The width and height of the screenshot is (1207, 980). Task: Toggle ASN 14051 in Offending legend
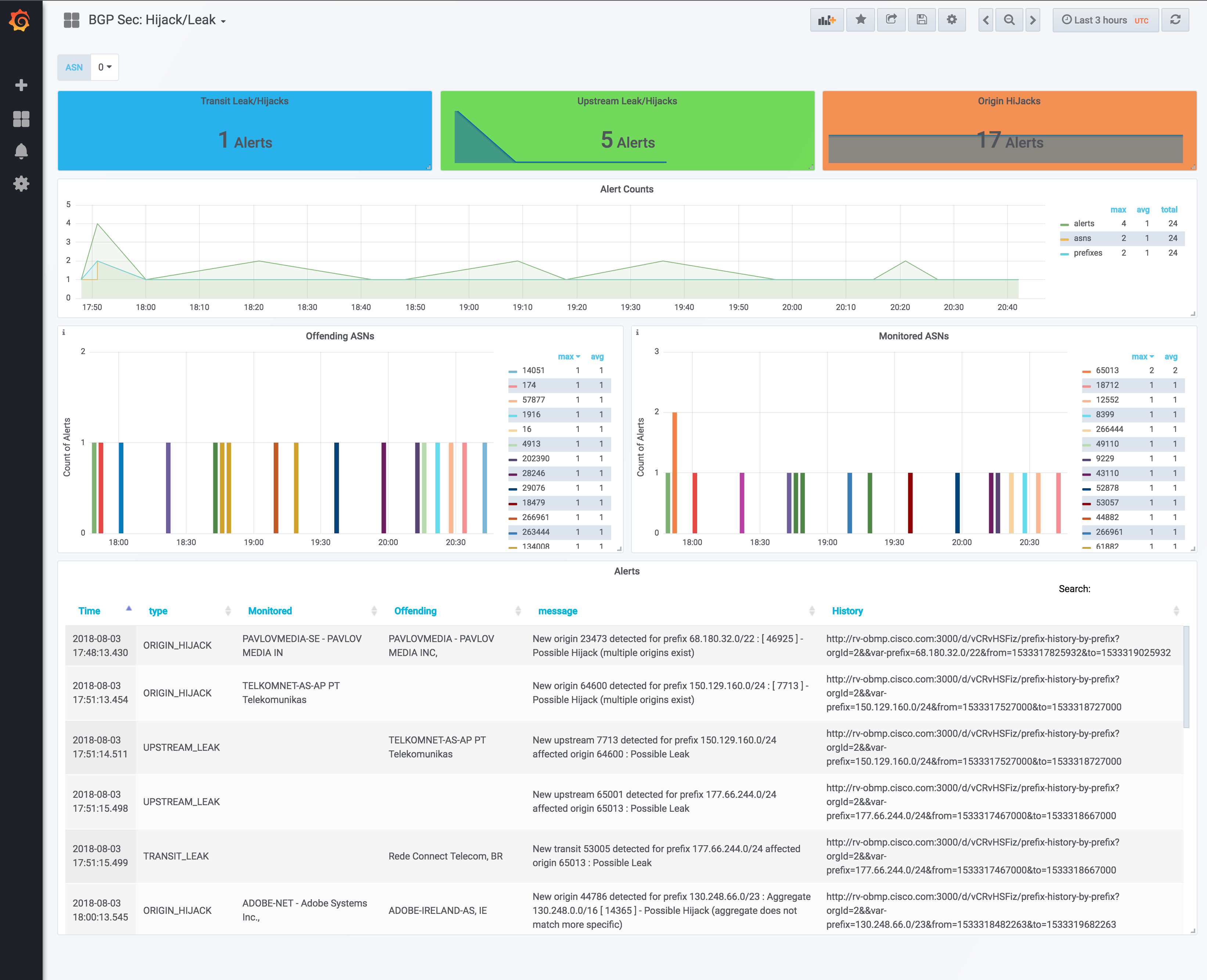coord(533,370)
